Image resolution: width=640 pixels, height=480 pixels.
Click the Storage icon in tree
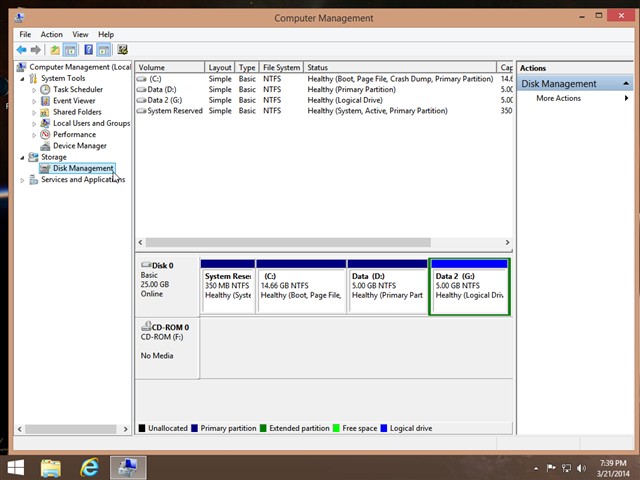point(33,157)
